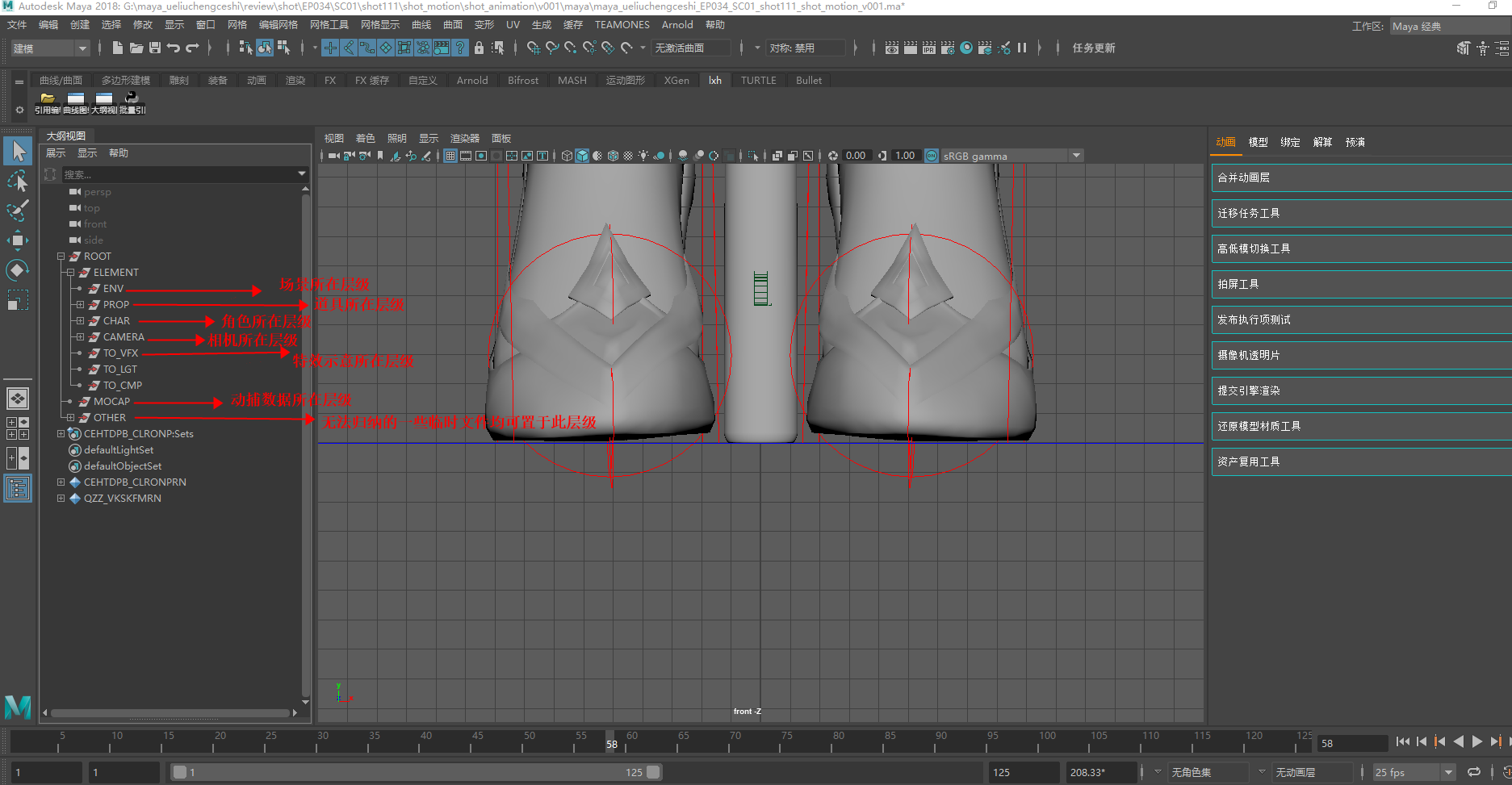The image size is (1512, 785).
Task: Click the Paint selection tool
Action: pyautogui.click(x=18, y=211)
